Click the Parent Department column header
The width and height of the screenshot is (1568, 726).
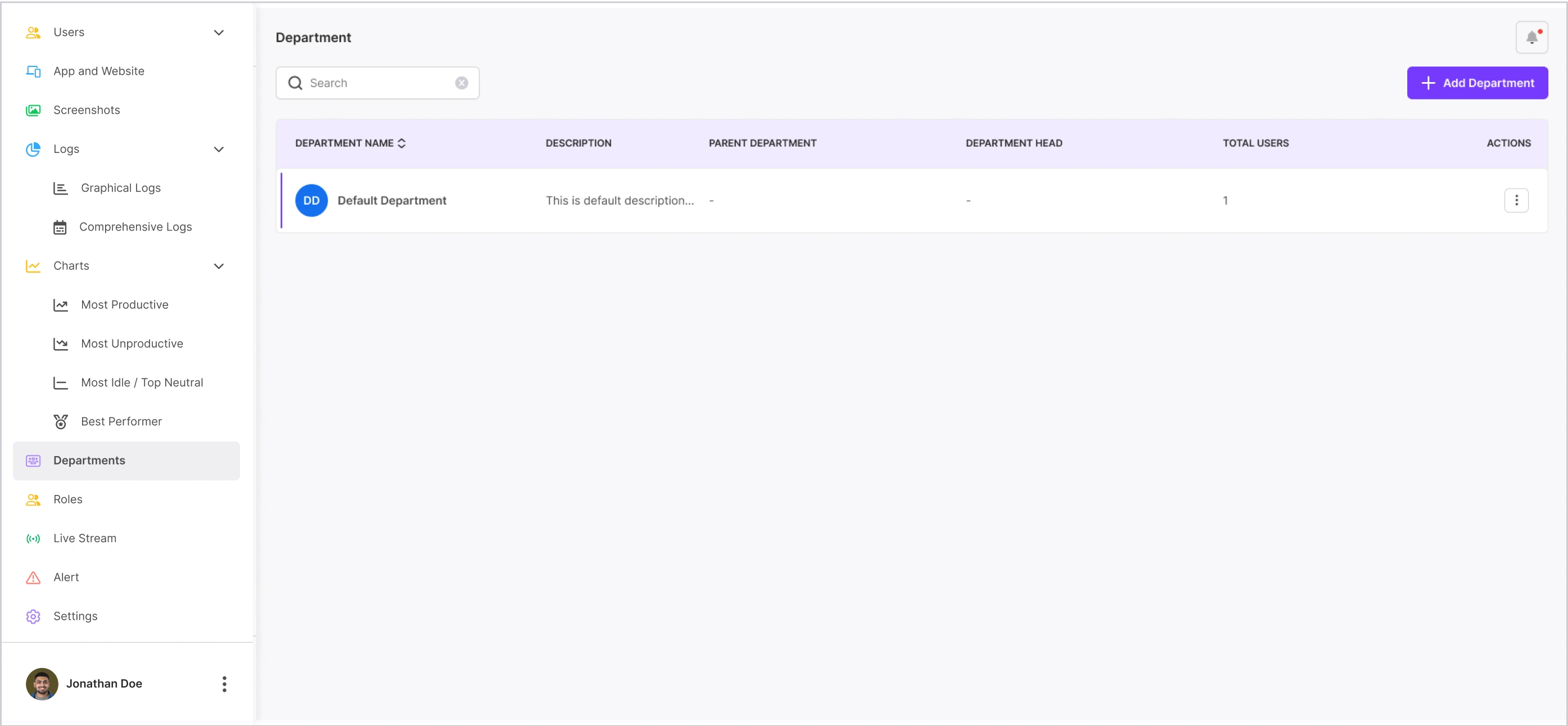(x=763, y=144)
